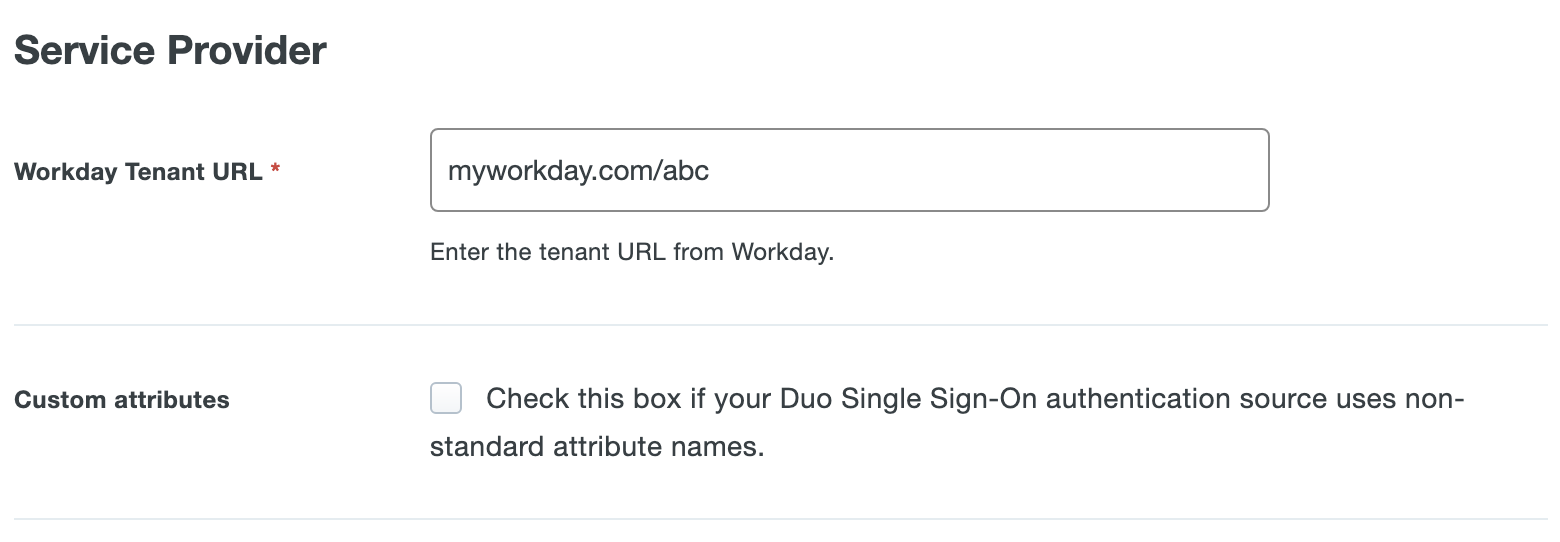Click the Custom attributes label
Viewport: 1560px width, 542px height.
pyautogui.click(x=122, y=400)
